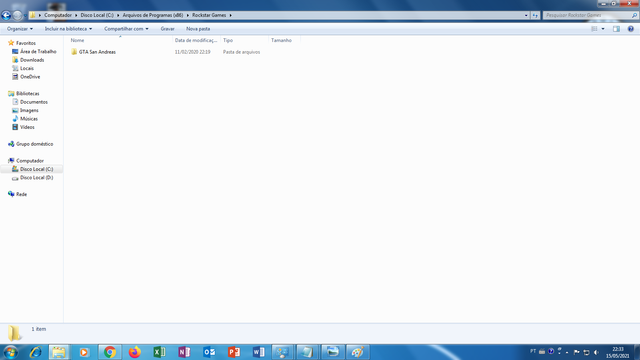Open the Windows Start button
The image size is (640, 360).
[10, 352]
